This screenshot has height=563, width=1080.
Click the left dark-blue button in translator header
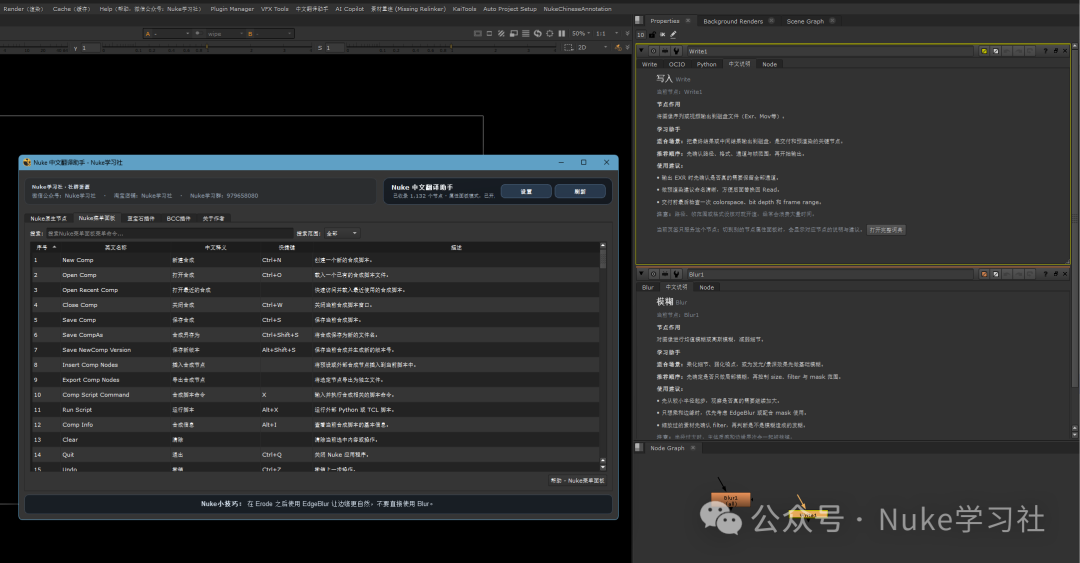[526, 191]
